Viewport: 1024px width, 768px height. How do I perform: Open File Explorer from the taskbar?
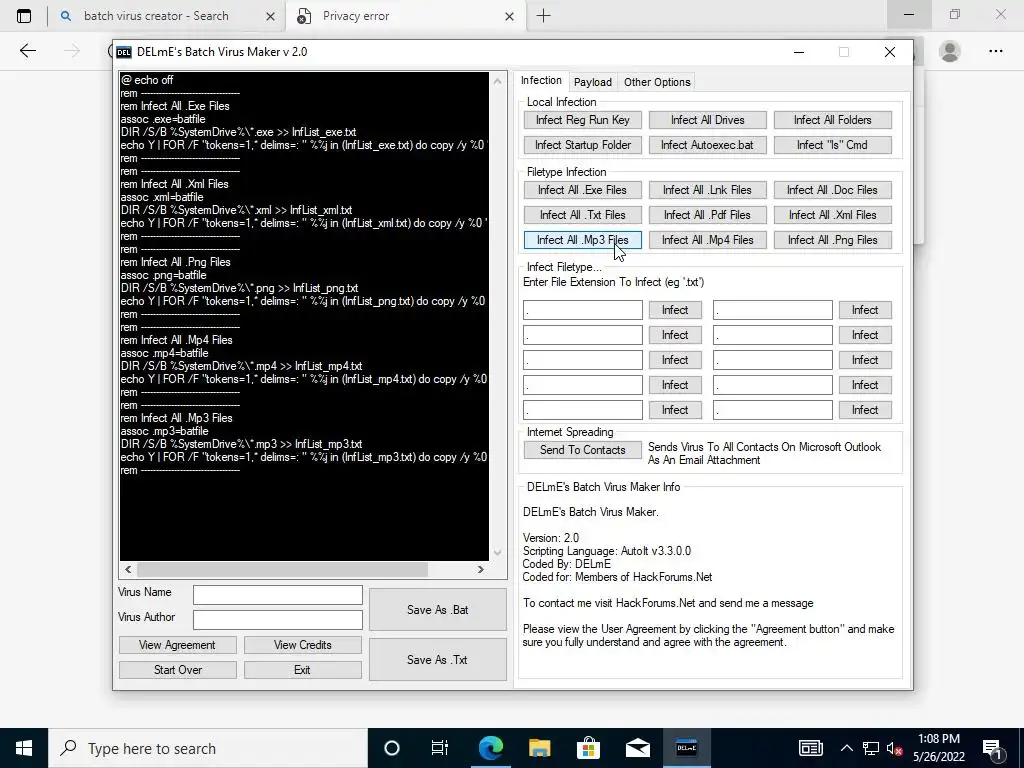[x=539, y=748]
